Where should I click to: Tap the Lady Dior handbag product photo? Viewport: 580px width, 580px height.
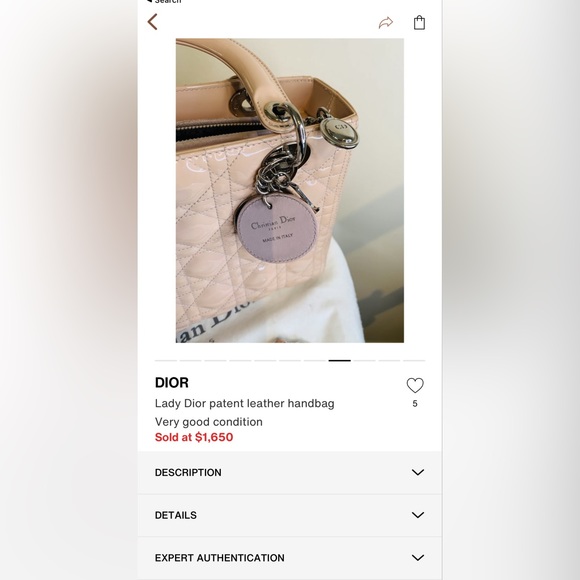pyautogui.click(x=290, y=190)
